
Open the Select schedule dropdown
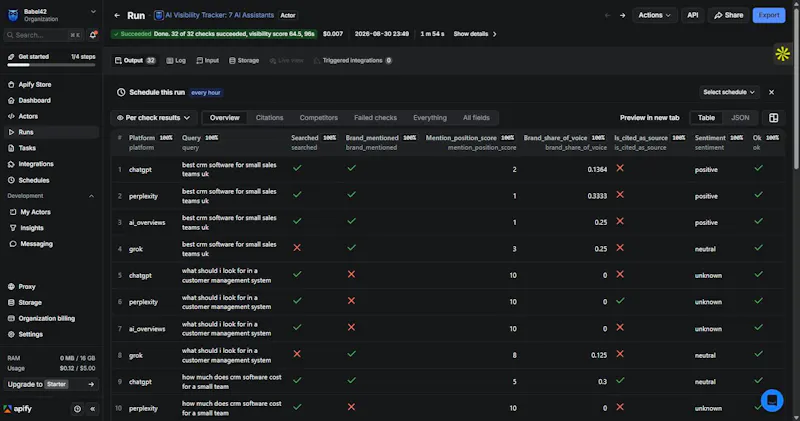tap(729, 92)
